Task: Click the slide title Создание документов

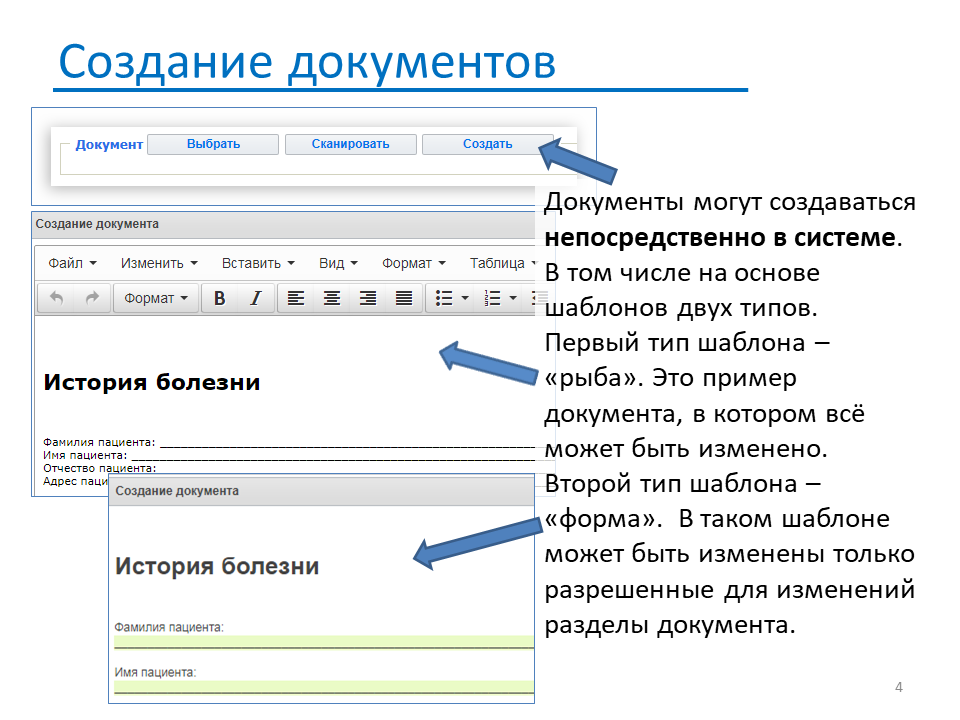Action: [x=307, y=63]
